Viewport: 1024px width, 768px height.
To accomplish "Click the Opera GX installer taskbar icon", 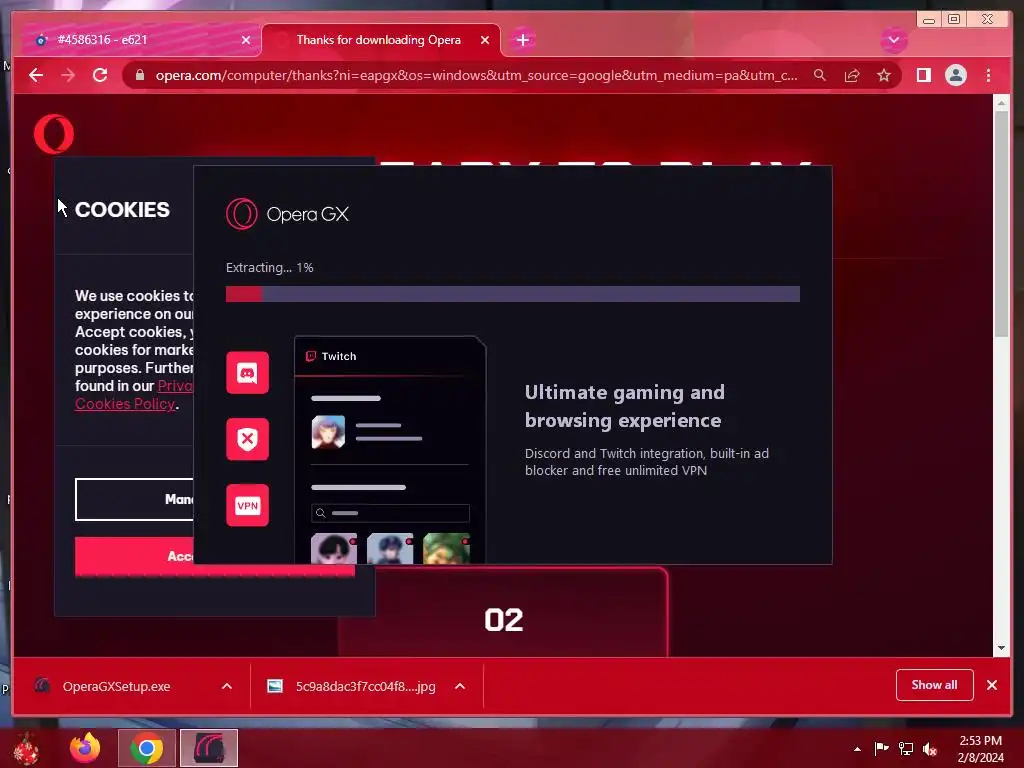I will [209, 748].
